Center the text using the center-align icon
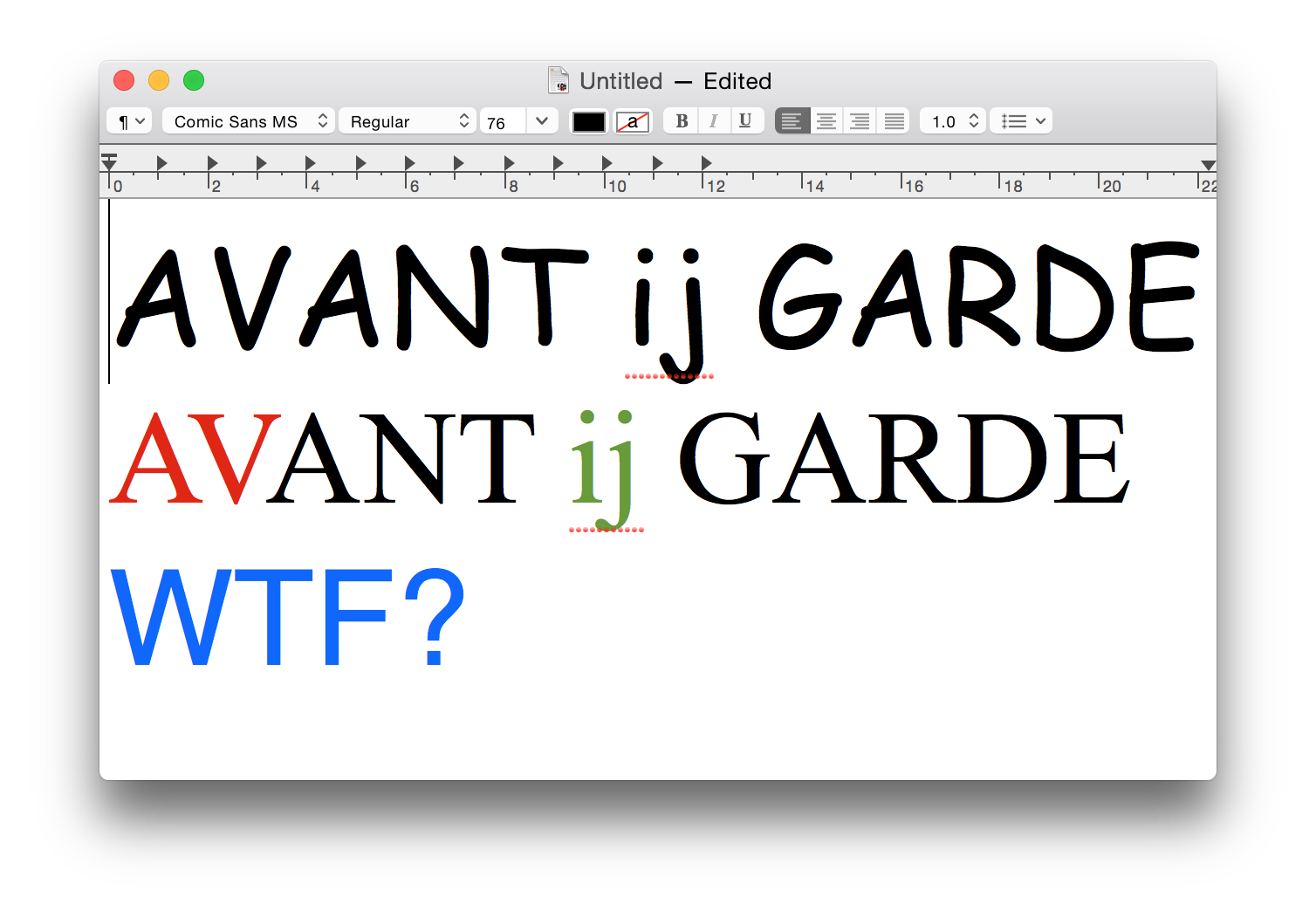Screen dimensions: 1316x918 pos(826,120)
